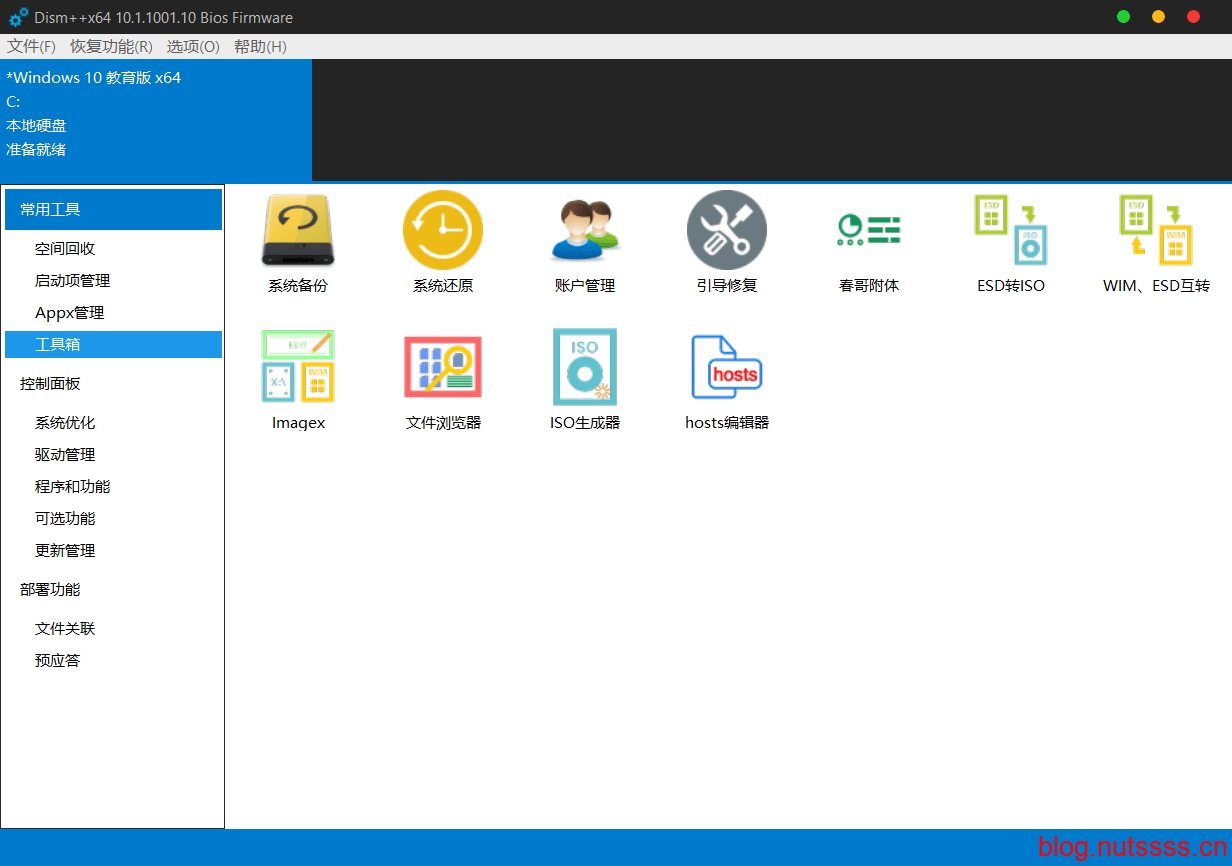Click the 常用工具 section header
Screen dimensions: 1232x866
(113, 210)
